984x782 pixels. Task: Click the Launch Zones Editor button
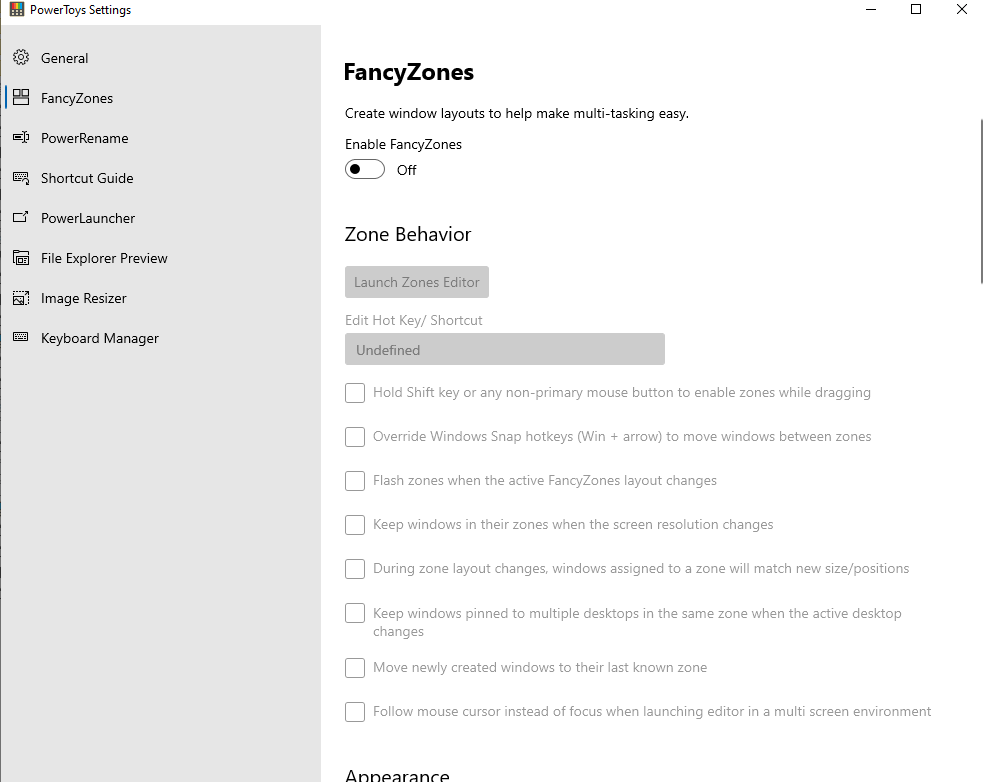[x=416, y=282]
